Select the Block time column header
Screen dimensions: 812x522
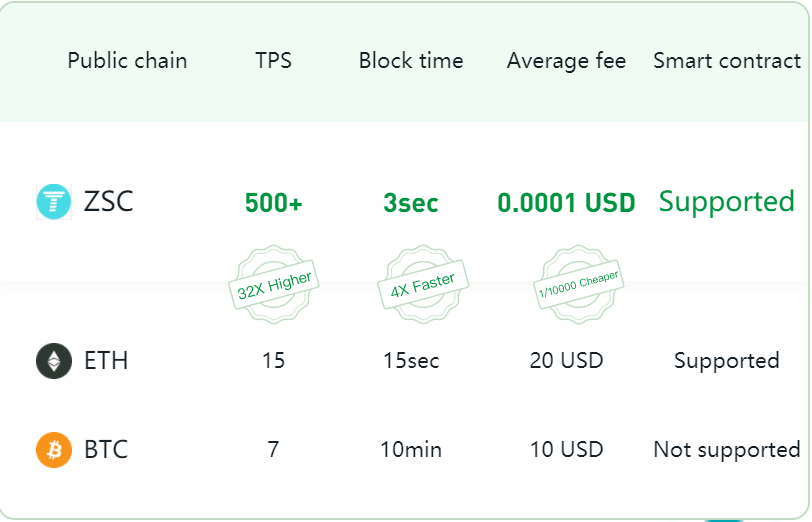411,61
